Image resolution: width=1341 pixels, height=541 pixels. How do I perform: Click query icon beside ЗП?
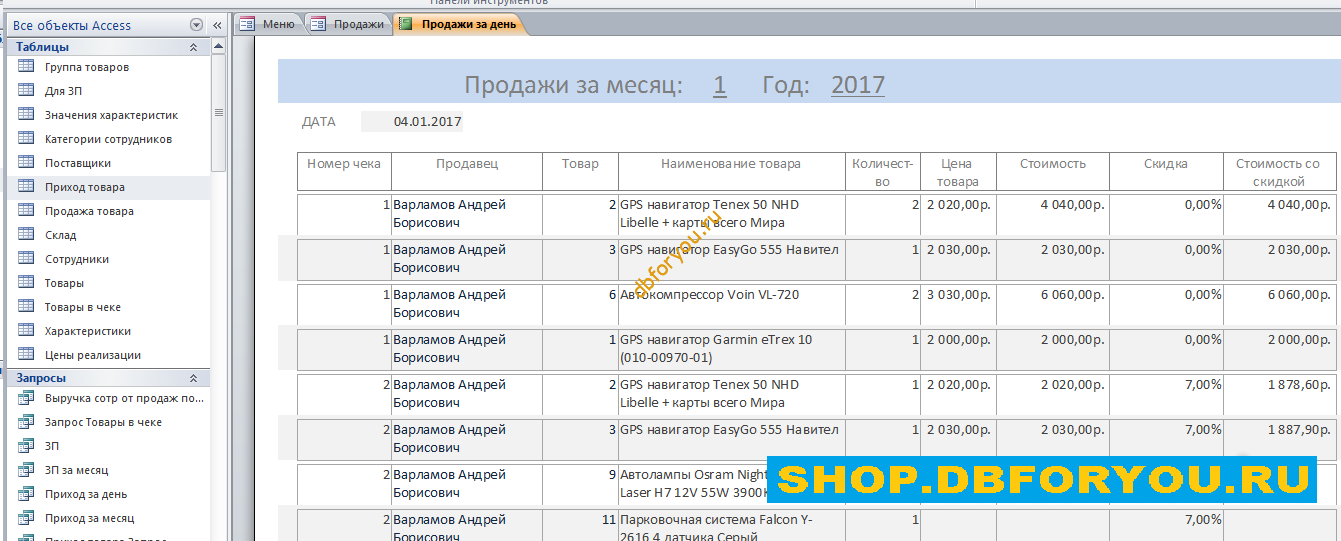pyautogui.click(x=26, y=446)
